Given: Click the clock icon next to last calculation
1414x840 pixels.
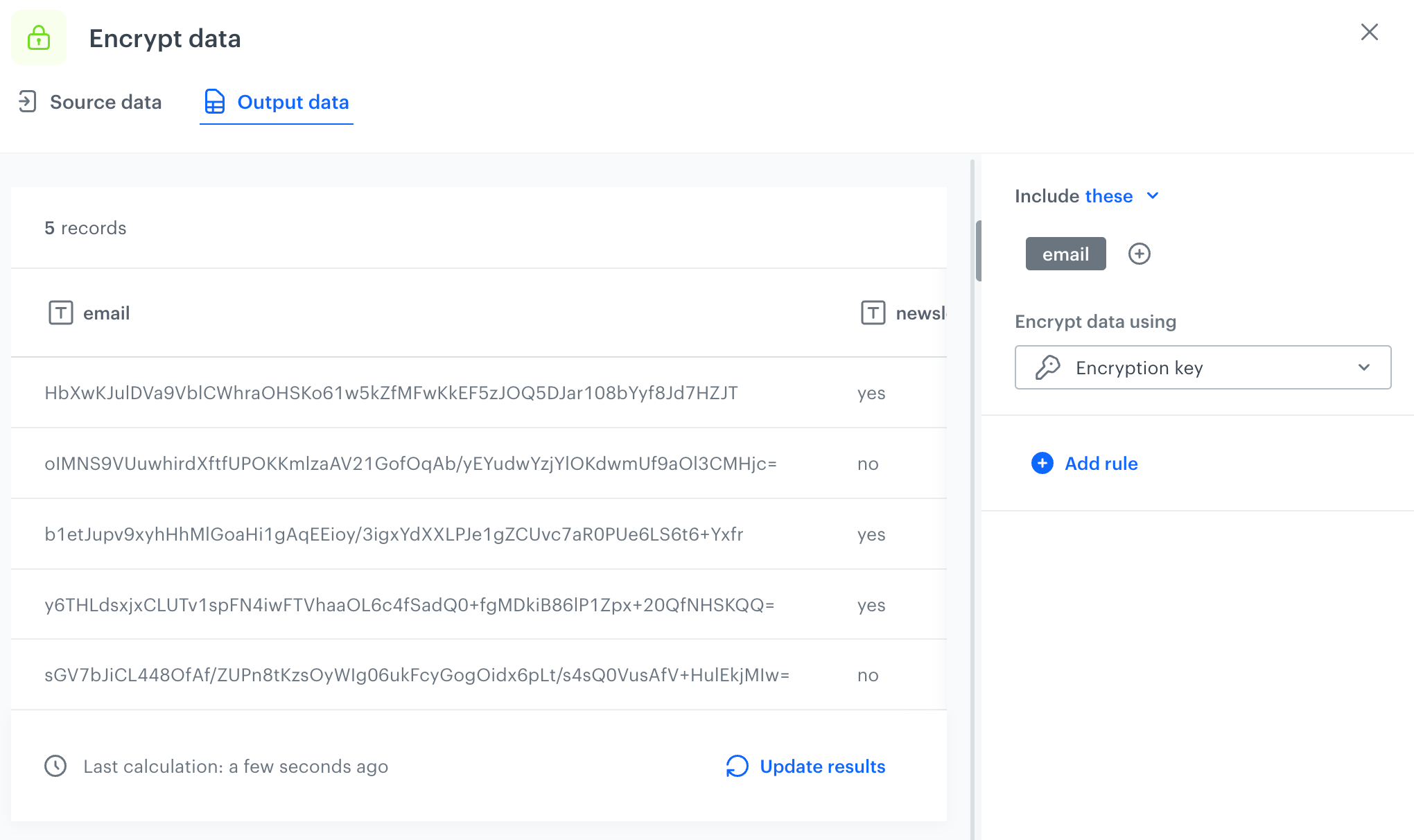Looking at the screenshot, I should click(x=56, y=766).
